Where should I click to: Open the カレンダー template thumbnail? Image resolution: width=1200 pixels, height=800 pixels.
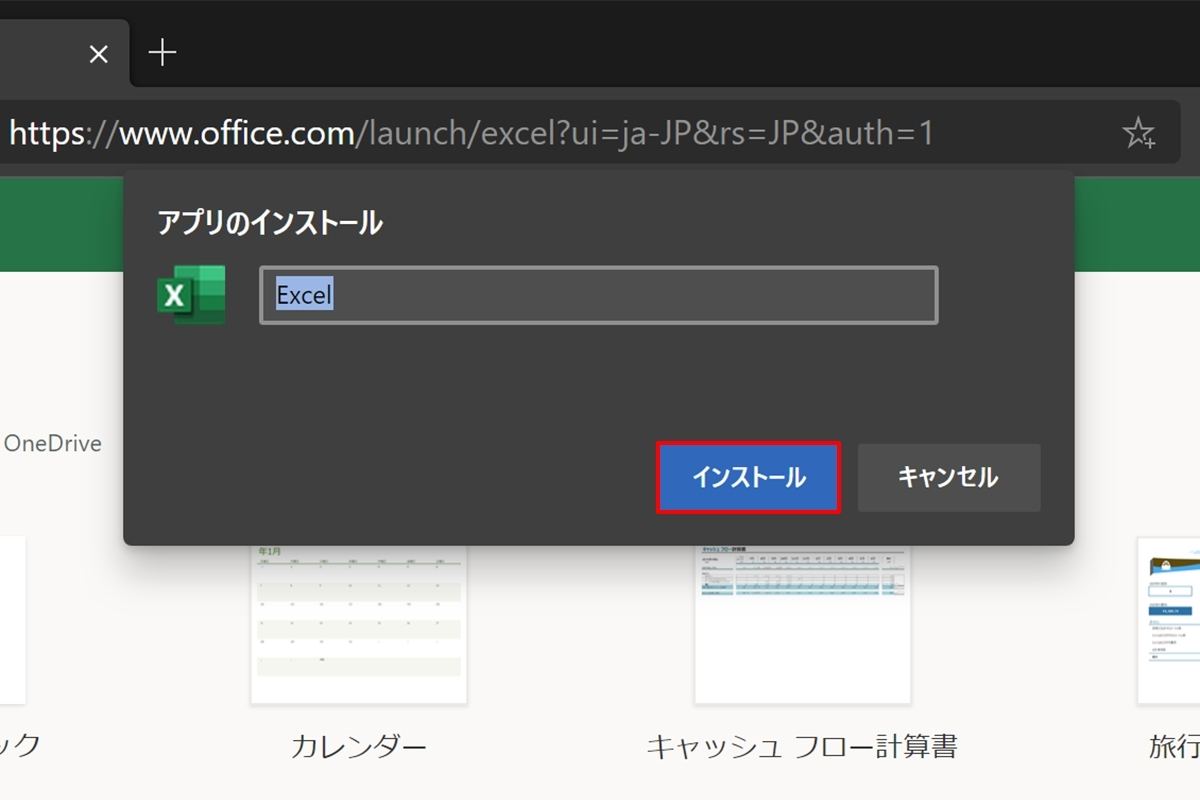pos(358,623)
